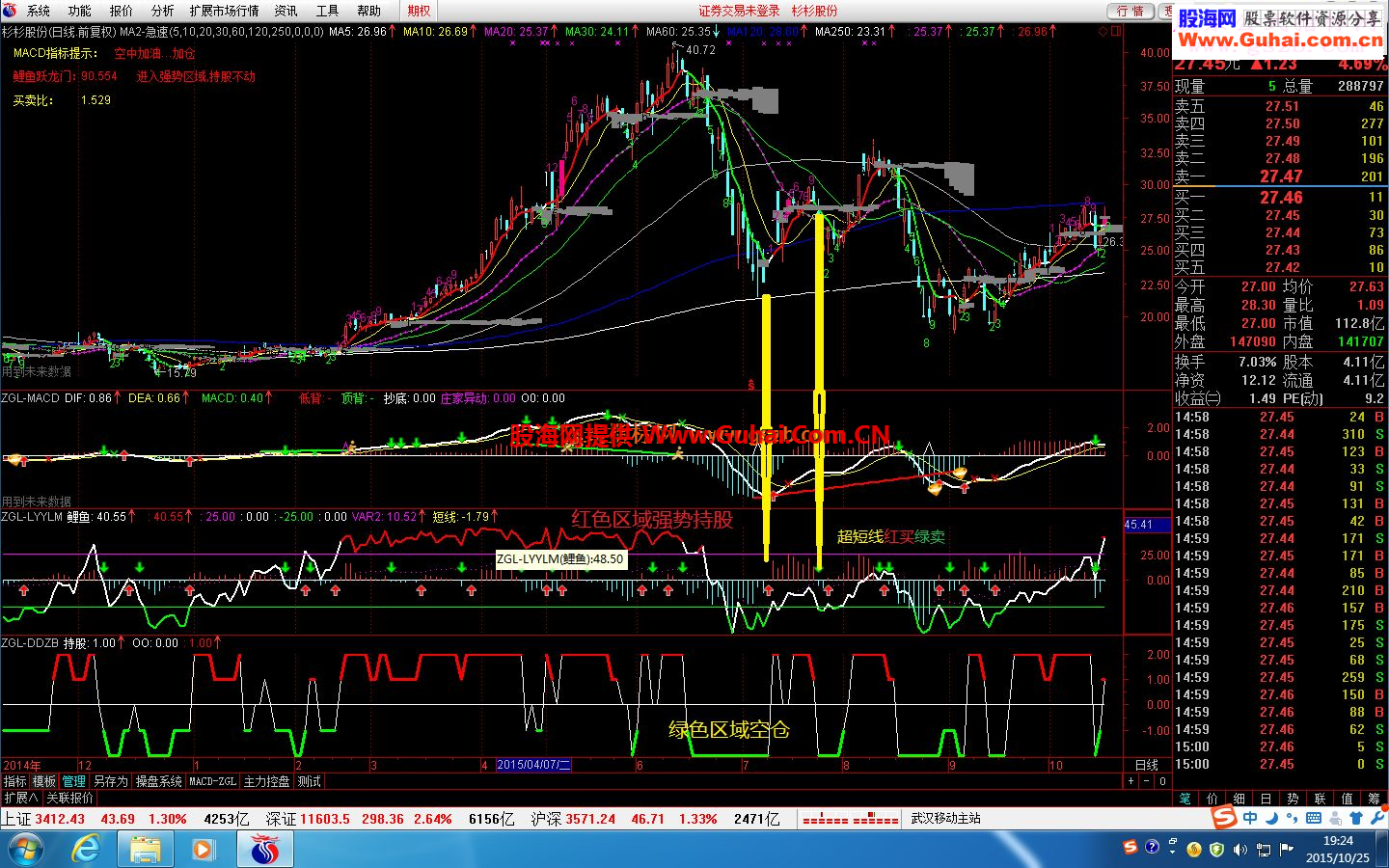The image size is (1389, 868).
Task: Select the 值 tab in quote panel
Action: (x=1348, y=799)
